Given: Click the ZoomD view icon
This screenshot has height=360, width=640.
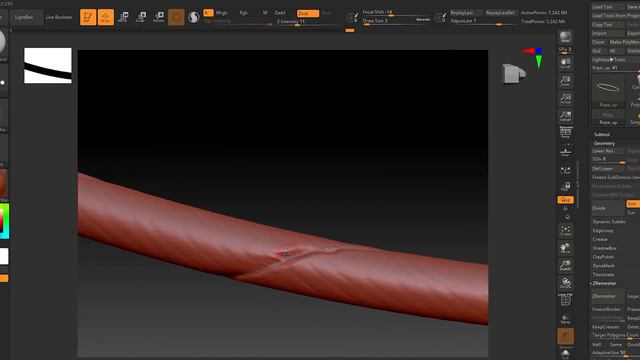Looking at the screenshot, I should 565,266.
